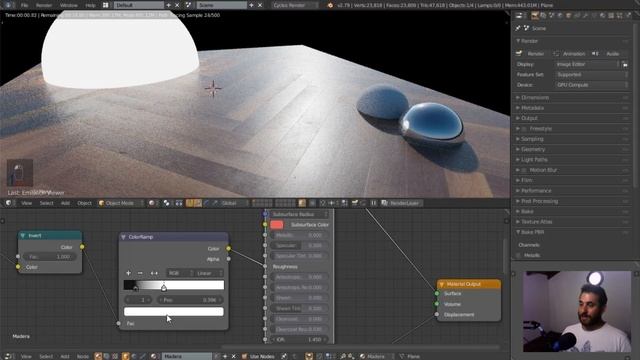Click the ColorRamp Pos value field
This screenshot has width=640, height=360.
click(x=190, y=300)
